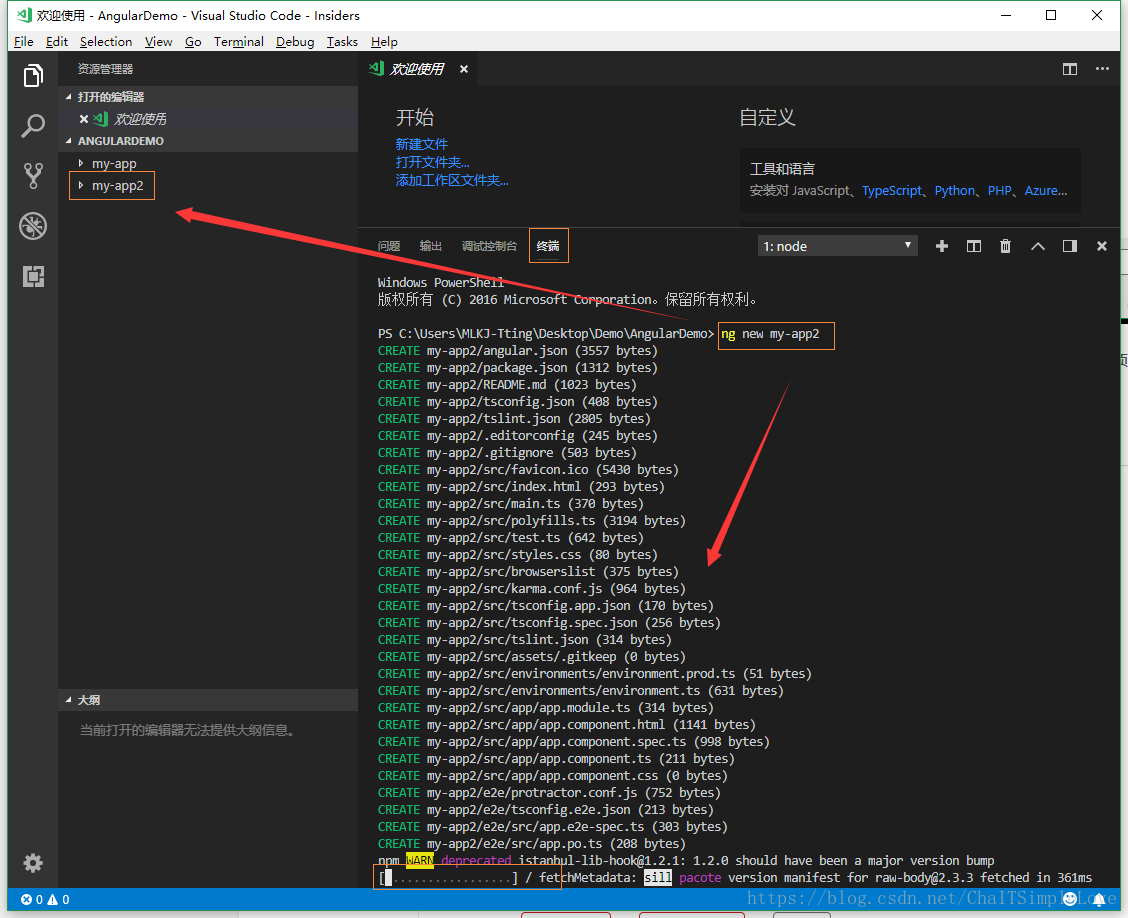The width and height of the screenshot is (1128, 918).
Task: Split the terminal pane
Action: (x=973, y=246)
